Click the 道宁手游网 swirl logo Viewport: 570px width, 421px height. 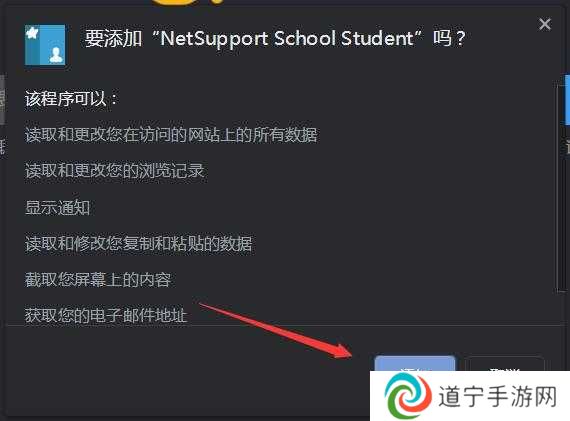408,396
